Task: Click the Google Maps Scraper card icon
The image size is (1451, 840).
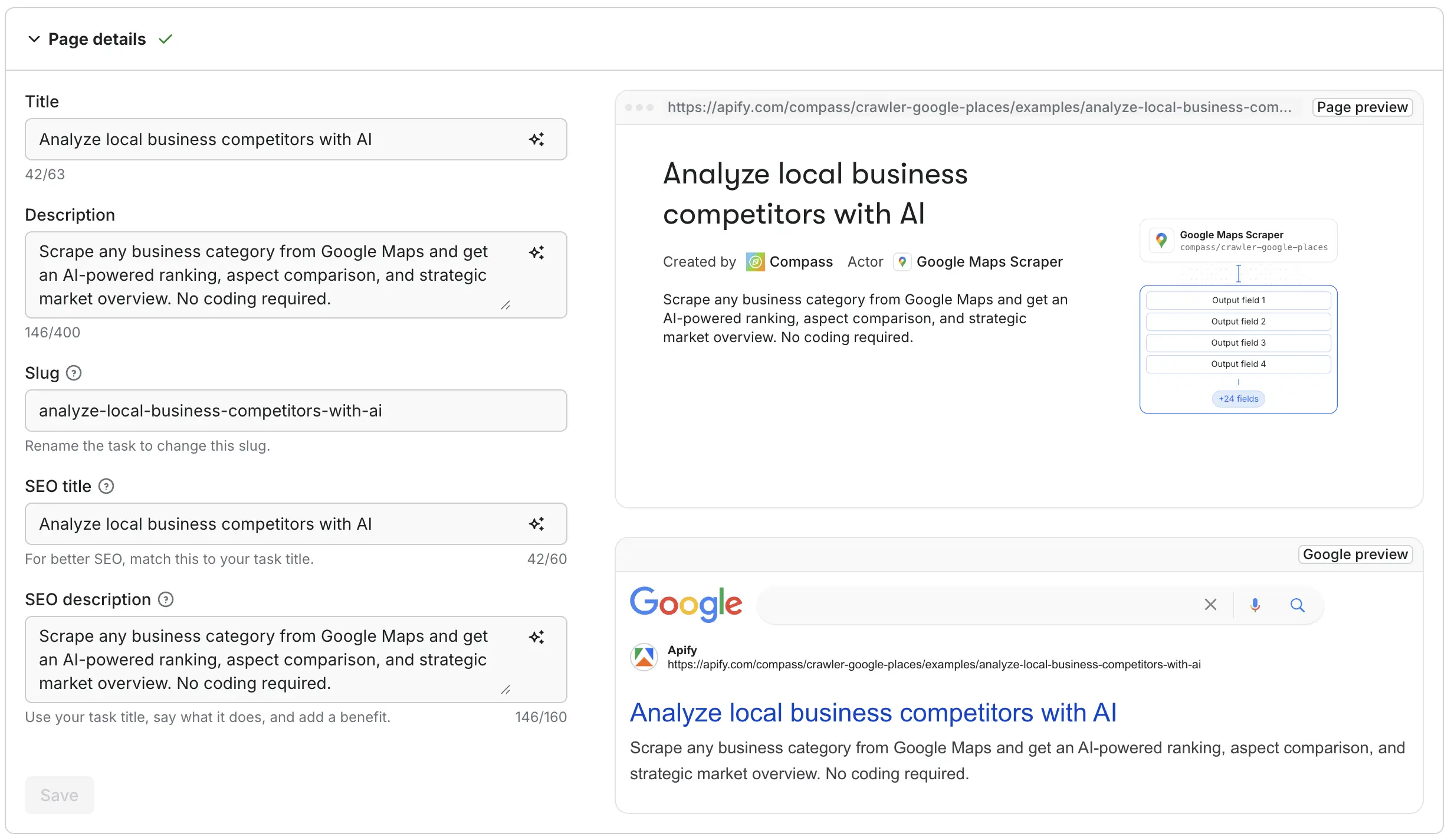Action: 1161,240
